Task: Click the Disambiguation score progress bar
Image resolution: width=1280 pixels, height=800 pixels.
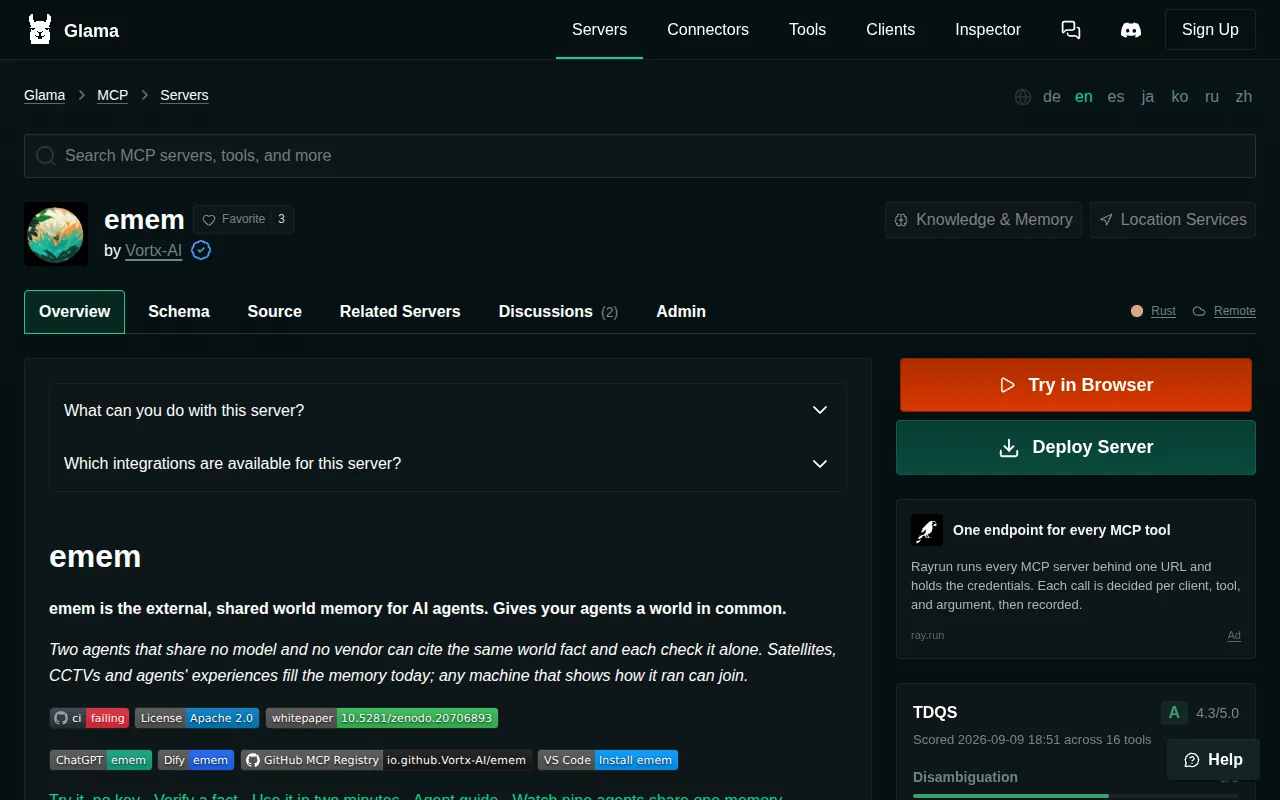Action: pos(1076,796)
